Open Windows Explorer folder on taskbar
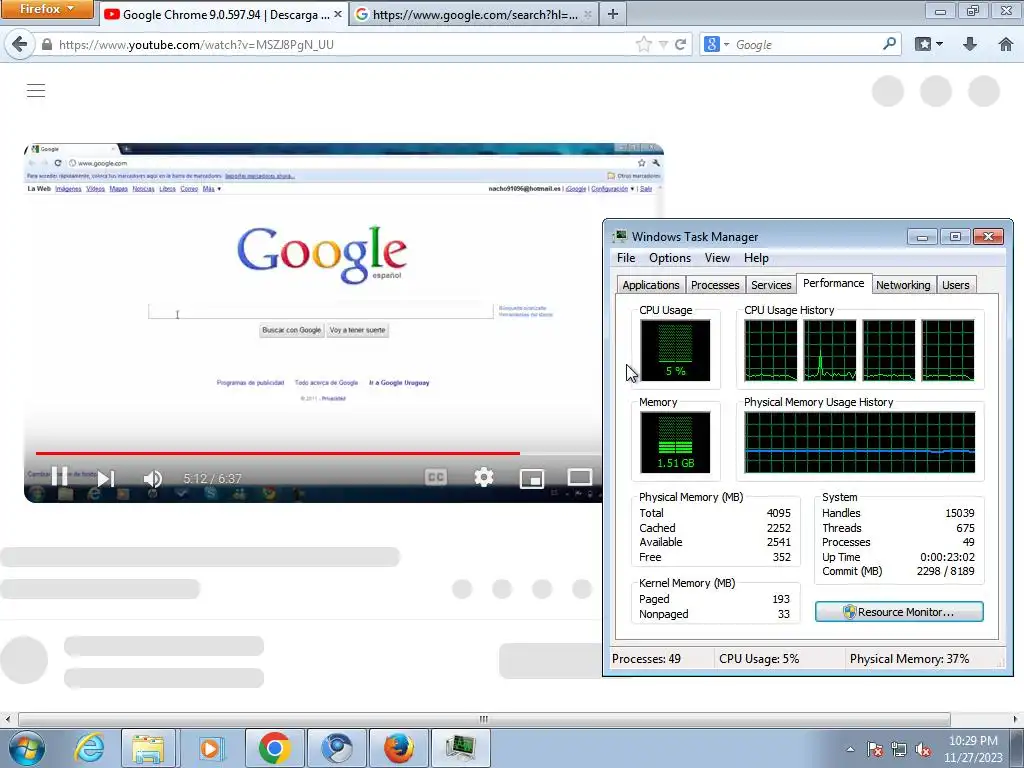This screenshot has height=768, width=1024. (x=148, y=748)
